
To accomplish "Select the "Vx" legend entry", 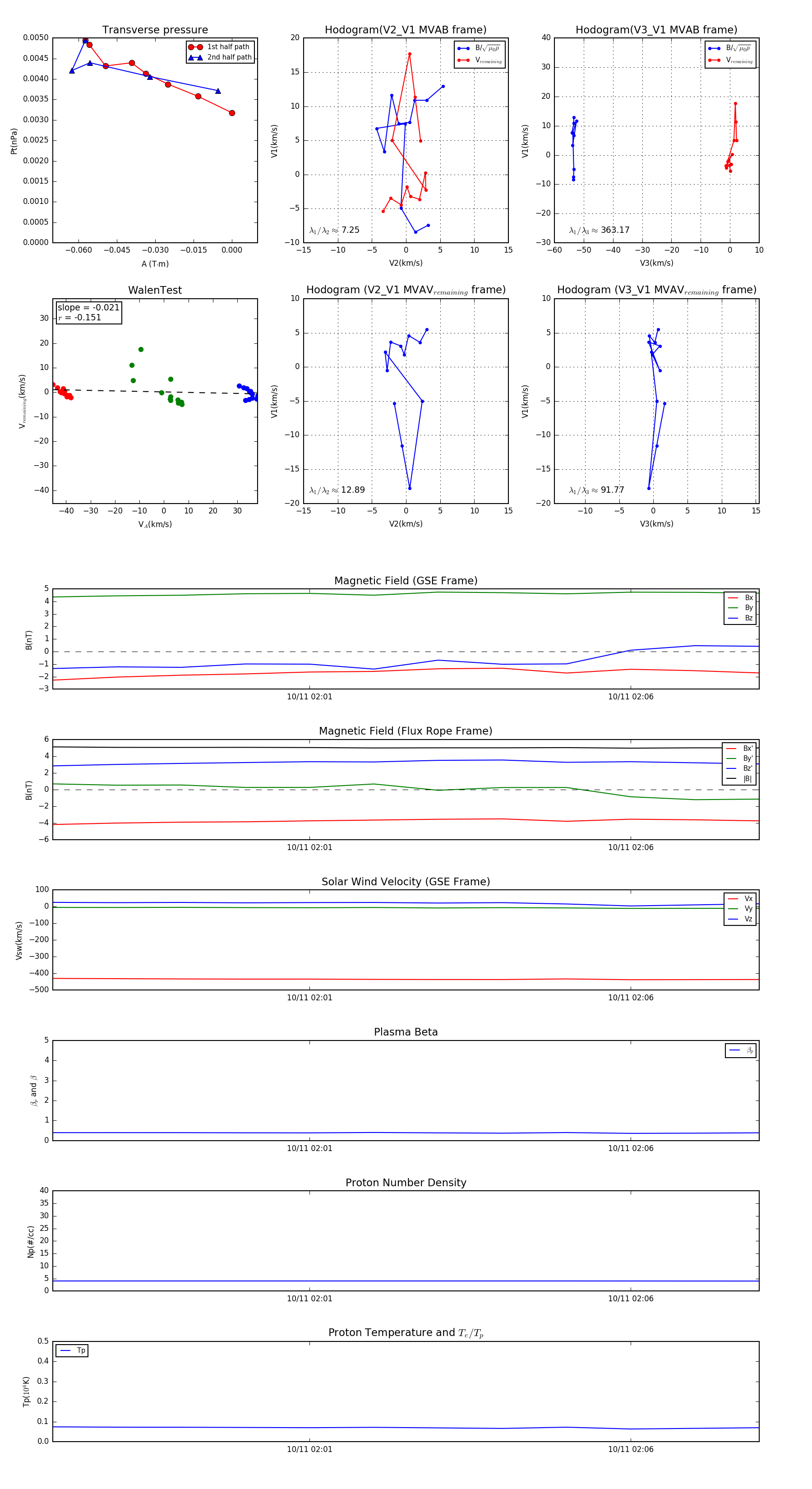I will click(x=740, y=899).
